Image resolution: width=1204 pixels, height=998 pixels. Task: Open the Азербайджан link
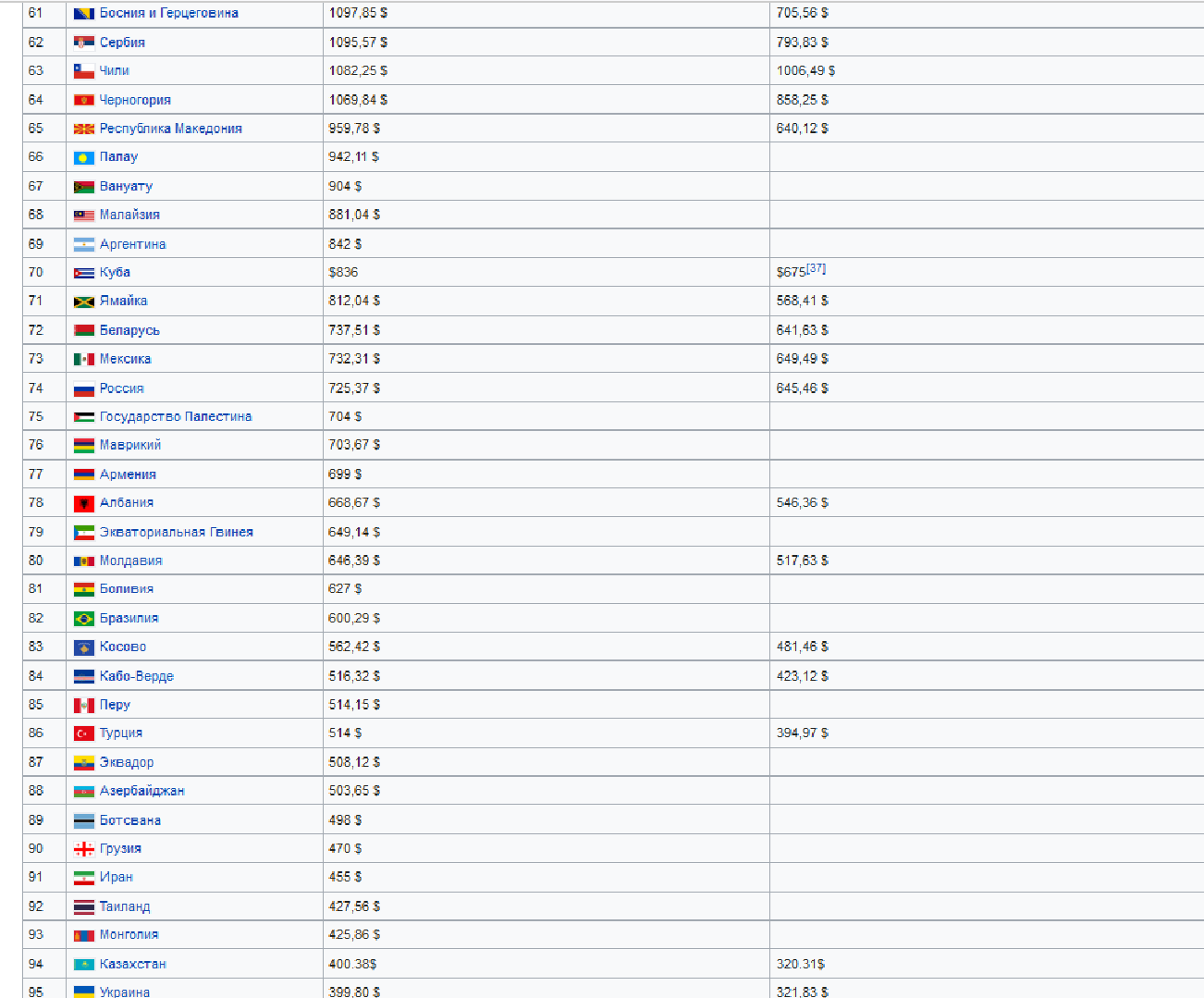point(141,791)
